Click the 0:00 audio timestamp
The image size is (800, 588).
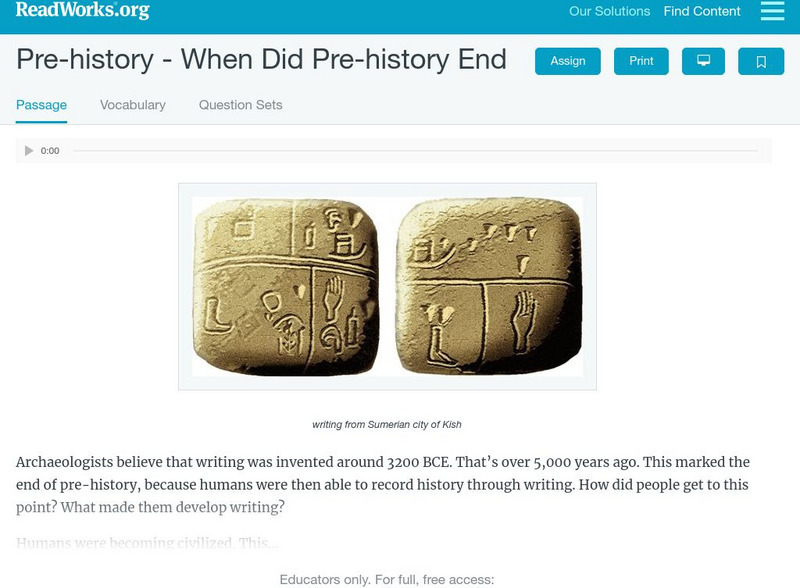coord(49,151)
